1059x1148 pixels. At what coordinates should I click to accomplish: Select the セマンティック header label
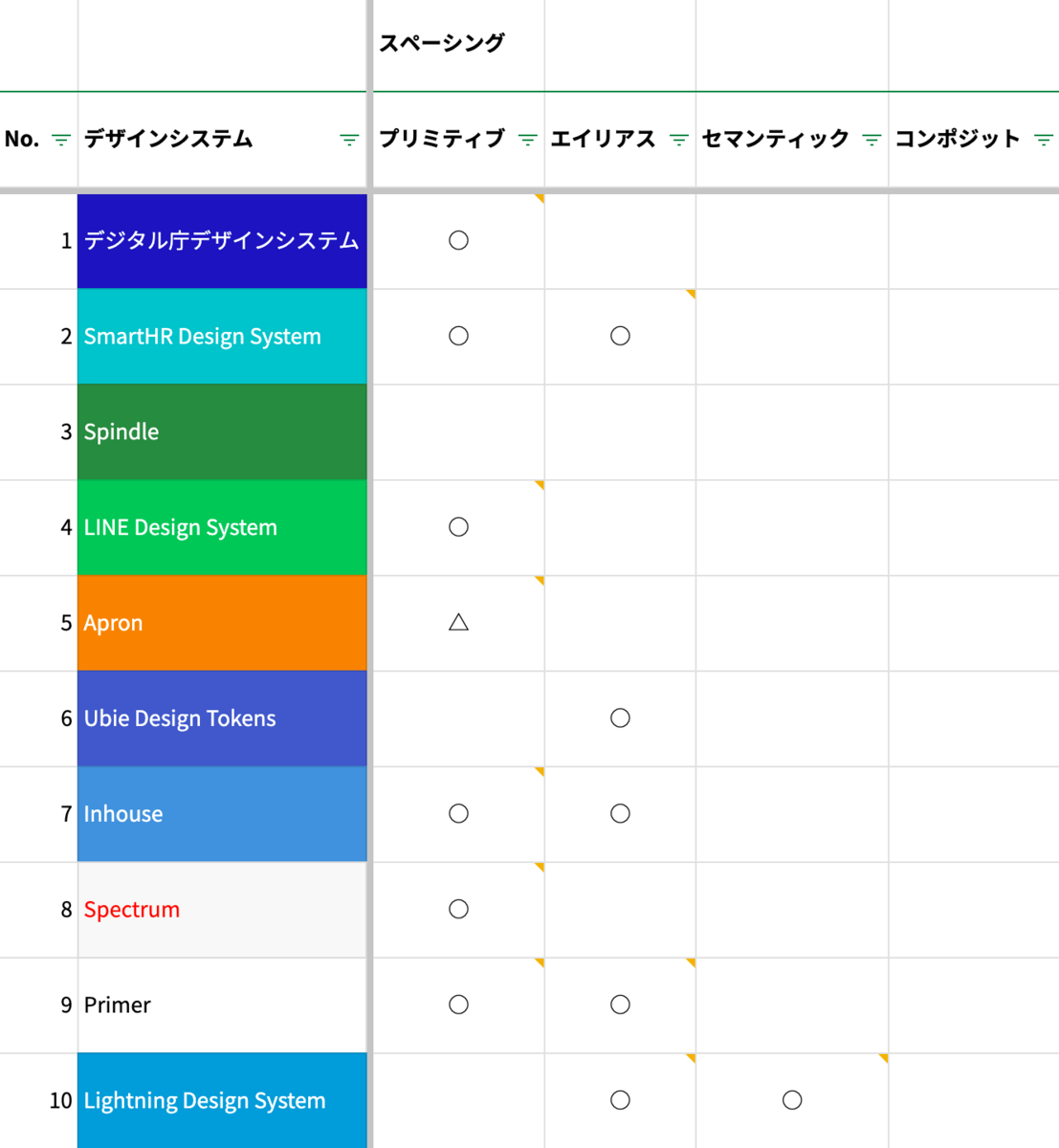point(776,140)
